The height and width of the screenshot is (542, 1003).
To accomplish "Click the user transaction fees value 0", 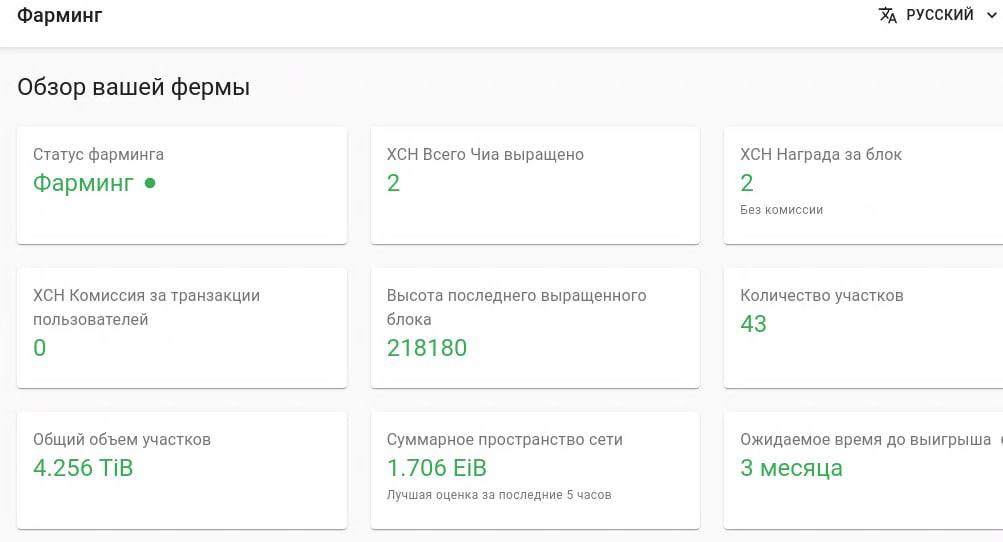I will (40, 347).
